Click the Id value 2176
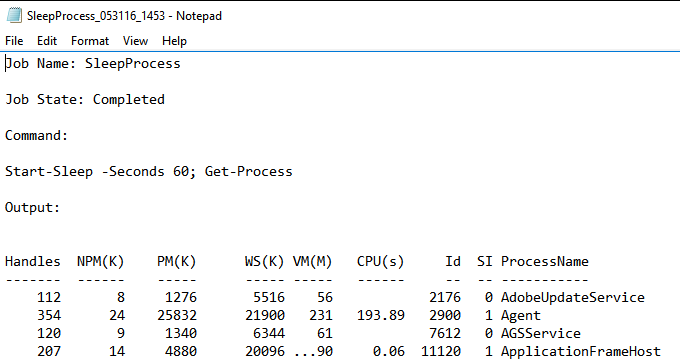This screenshot has width=680, height=362. pos(445,297)
